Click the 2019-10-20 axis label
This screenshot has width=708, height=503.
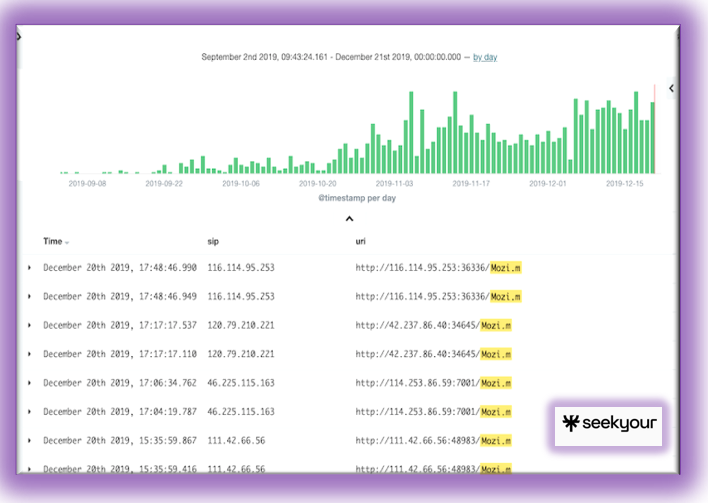(x=317, y=184)
